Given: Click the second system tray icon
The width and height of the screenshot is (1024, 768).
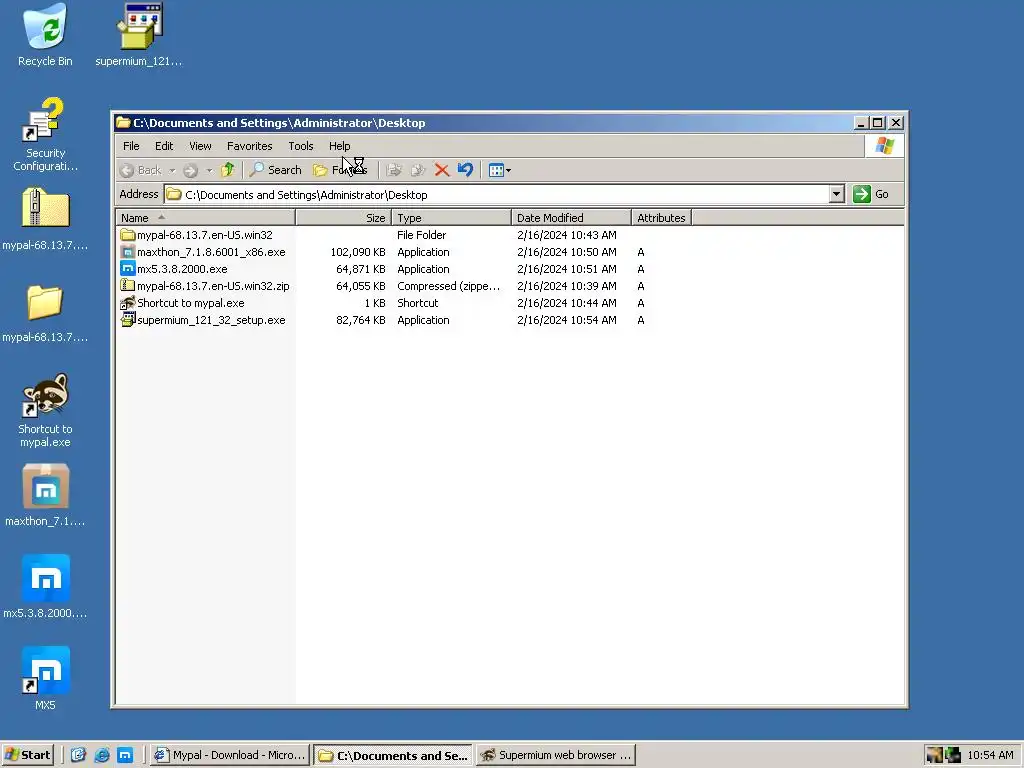Looking at the screenshot, I should 953,755.
